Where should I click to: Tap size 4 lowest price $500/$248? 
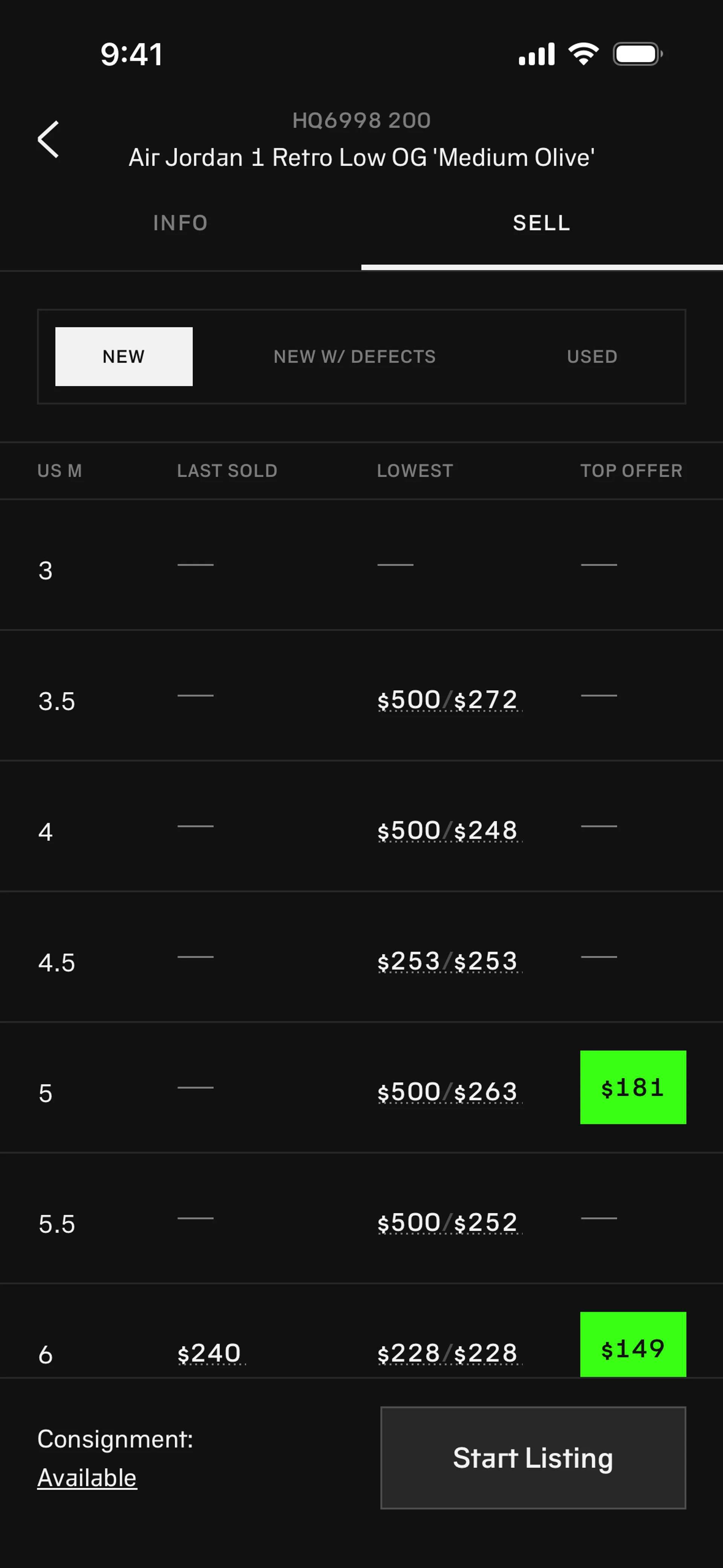coord(448,831)
